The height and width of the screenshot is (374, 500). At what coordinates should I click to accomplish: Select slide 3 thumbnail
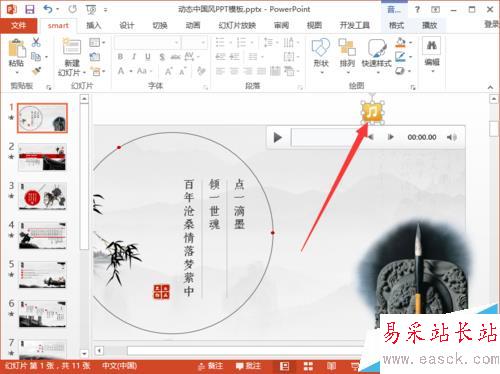pyautogui.click(x=42, y=196)
